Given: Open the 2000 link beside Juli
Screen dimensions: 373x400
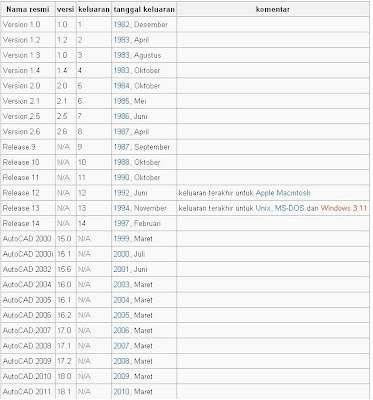Looking at the screenshot, I should (x=121, y=254).
